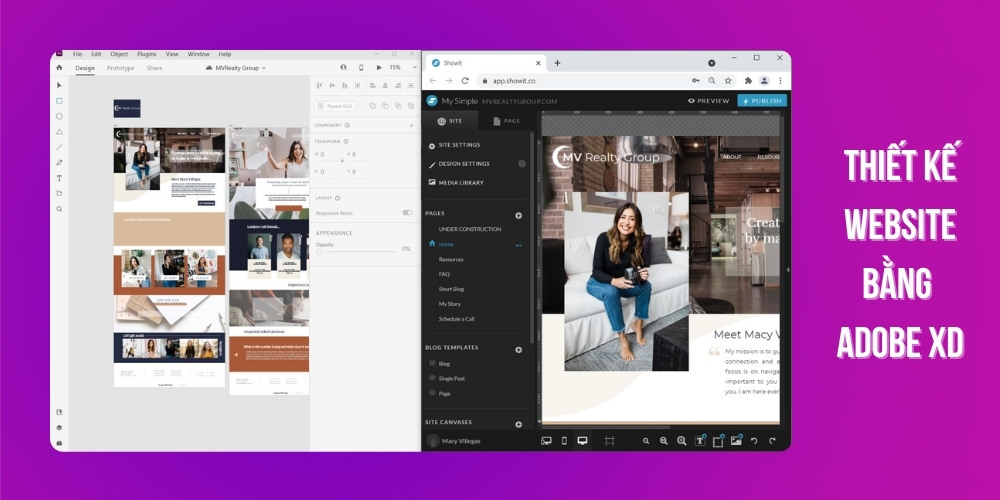Click the Publish button in Showit

762,101
